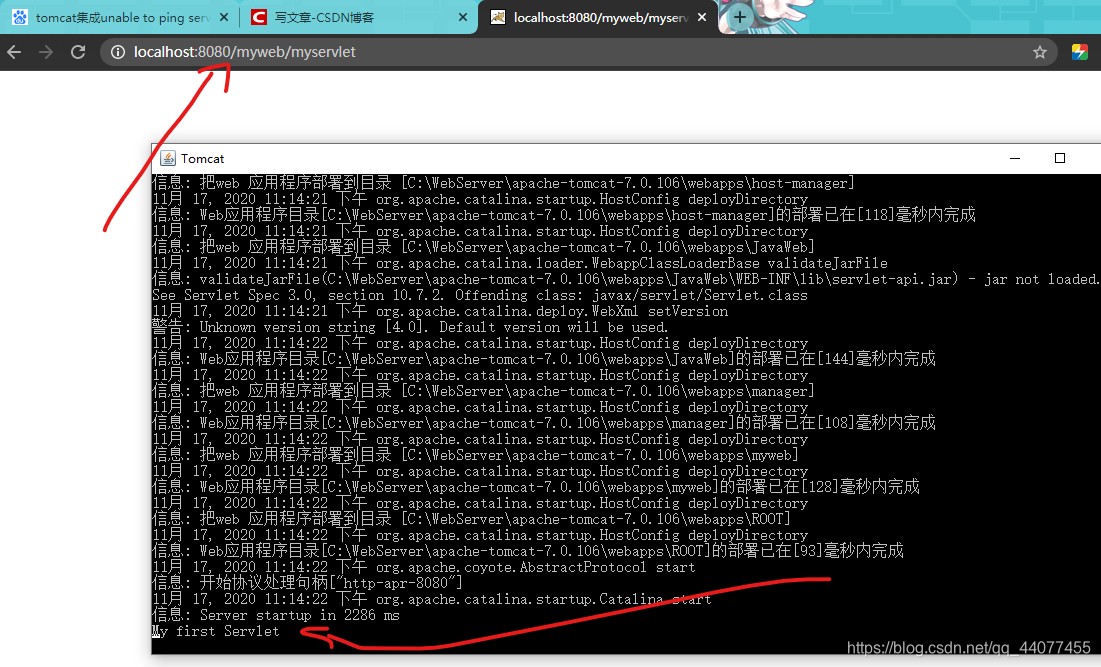Bookmark this page with the star icon

pyautogui.click(x=1040, y=52)
